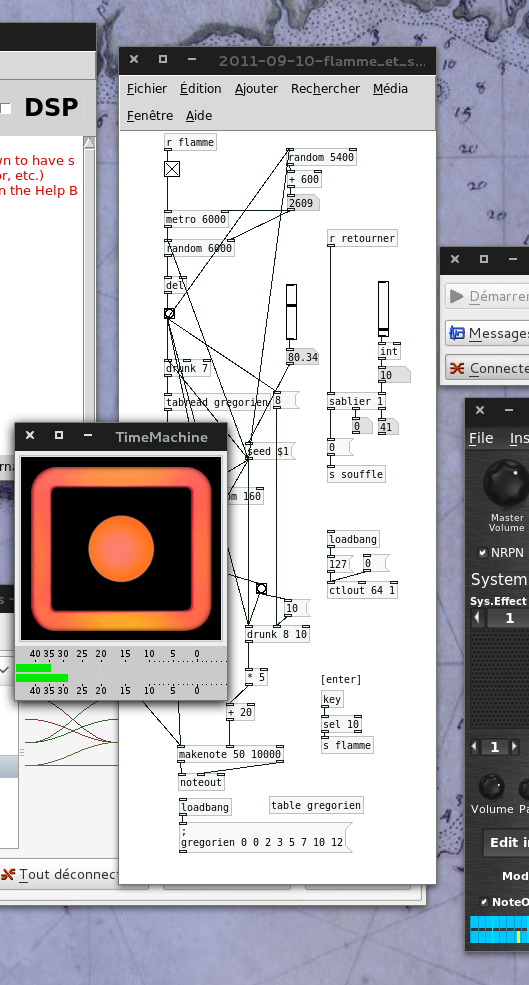Click the * 5 object
The width and height of the screenshot is (529, 985).
(256, 677)
